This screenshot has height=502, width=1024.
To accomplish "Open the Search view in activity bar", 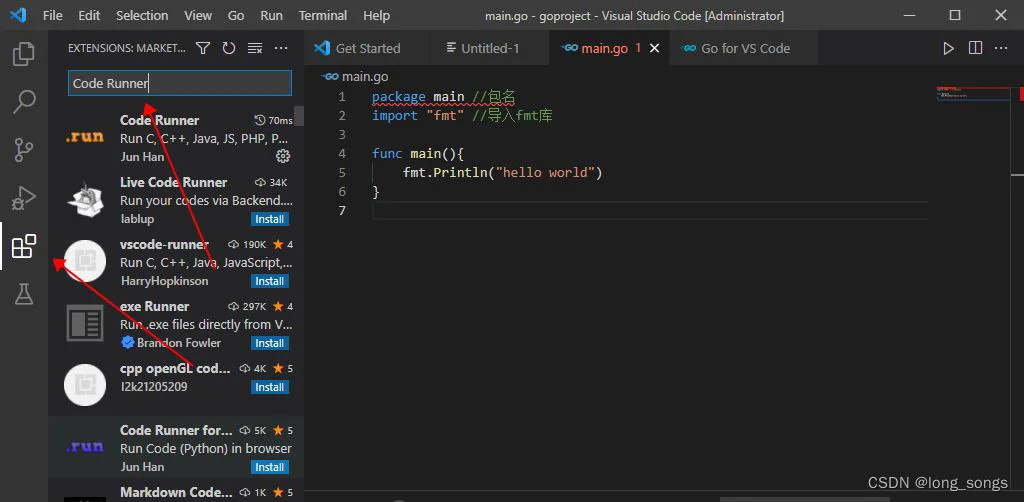I will pyautogui.click(x=24, y=102).
